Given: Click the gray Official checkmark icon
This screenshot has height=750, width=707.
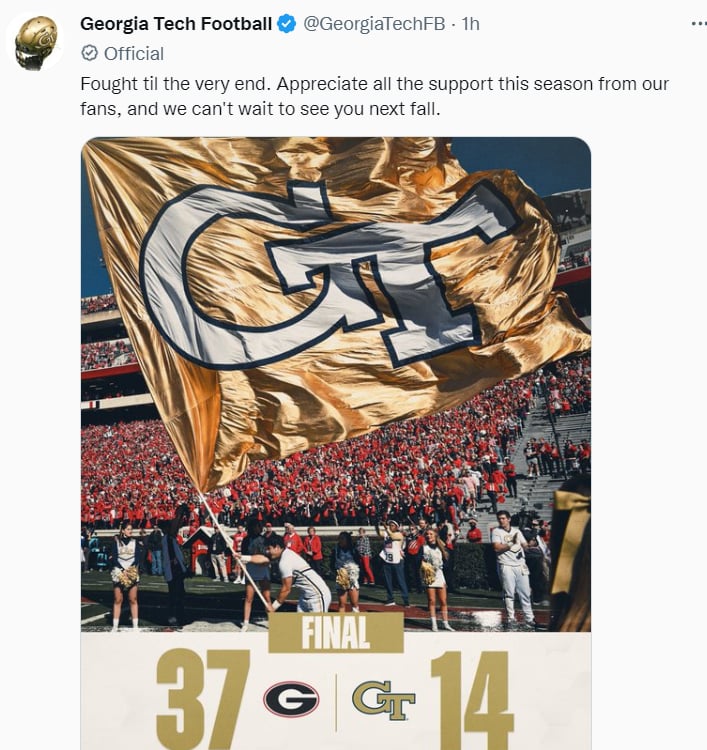Looking at the screenshot, I should tap(89, 53).
